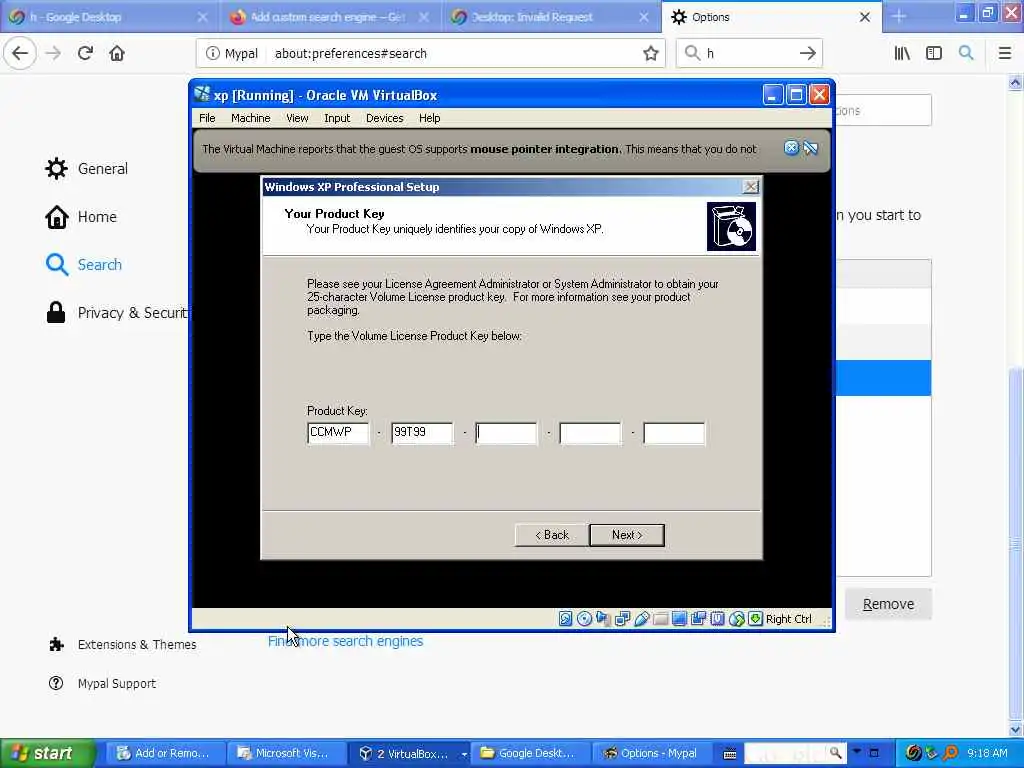
Task: Click the third product key field
Action: [x=506, y=432]
